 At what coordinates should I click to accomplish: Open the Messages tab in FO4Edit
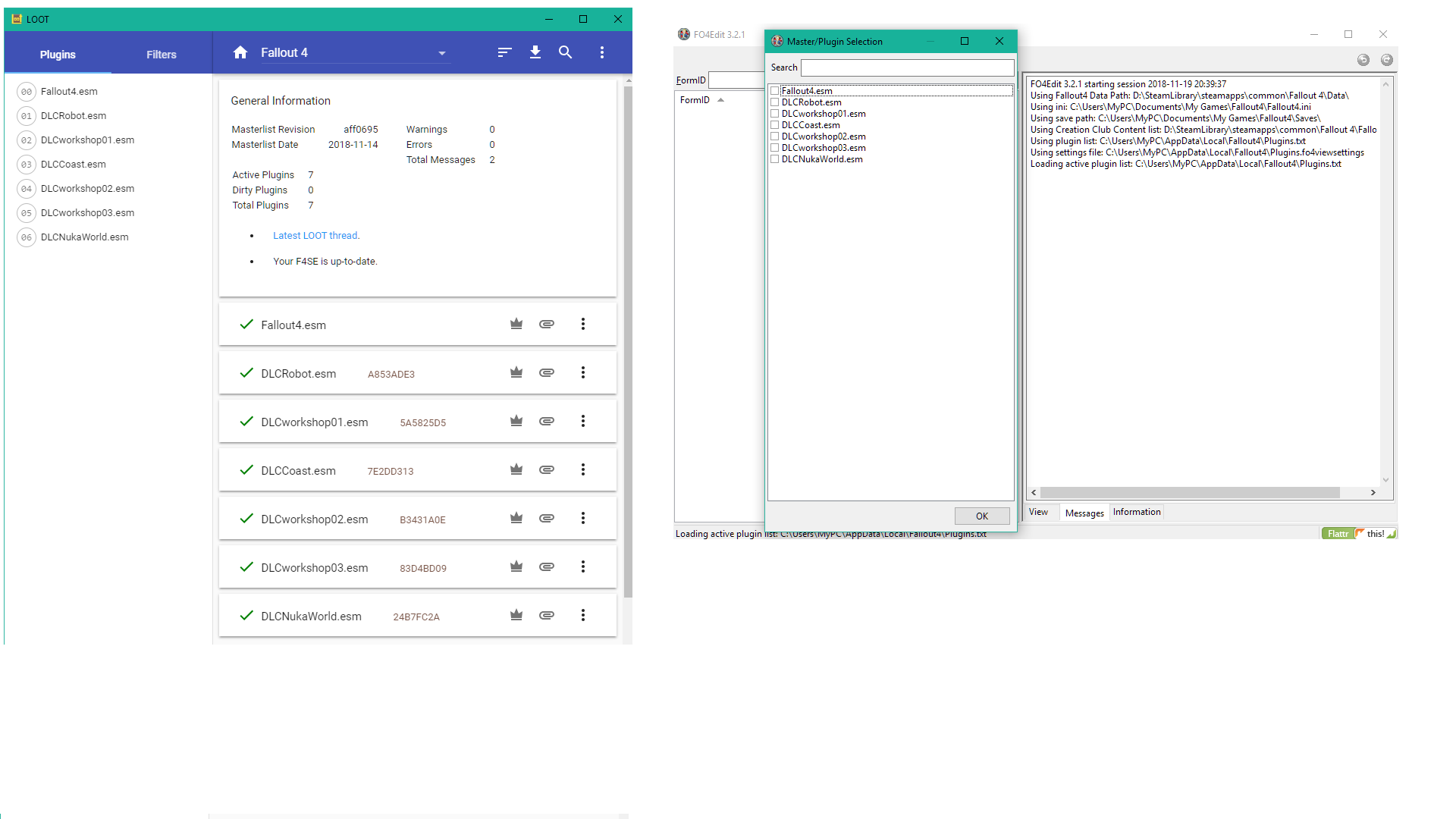click(1084, 513)
